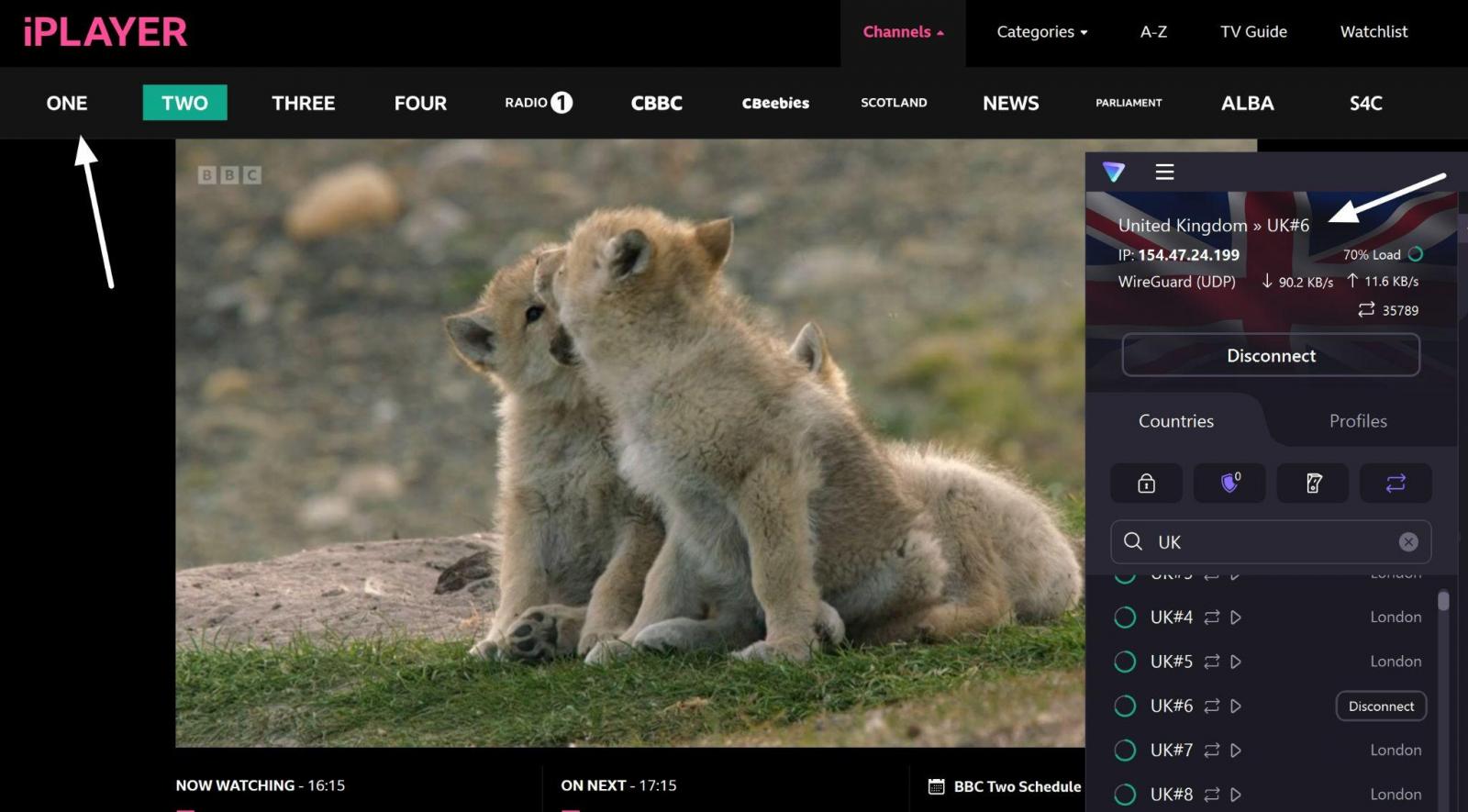Open the Channels dropdown
Image resolution: width=1468 pixels, height=812 pixels.
[903, 32]
